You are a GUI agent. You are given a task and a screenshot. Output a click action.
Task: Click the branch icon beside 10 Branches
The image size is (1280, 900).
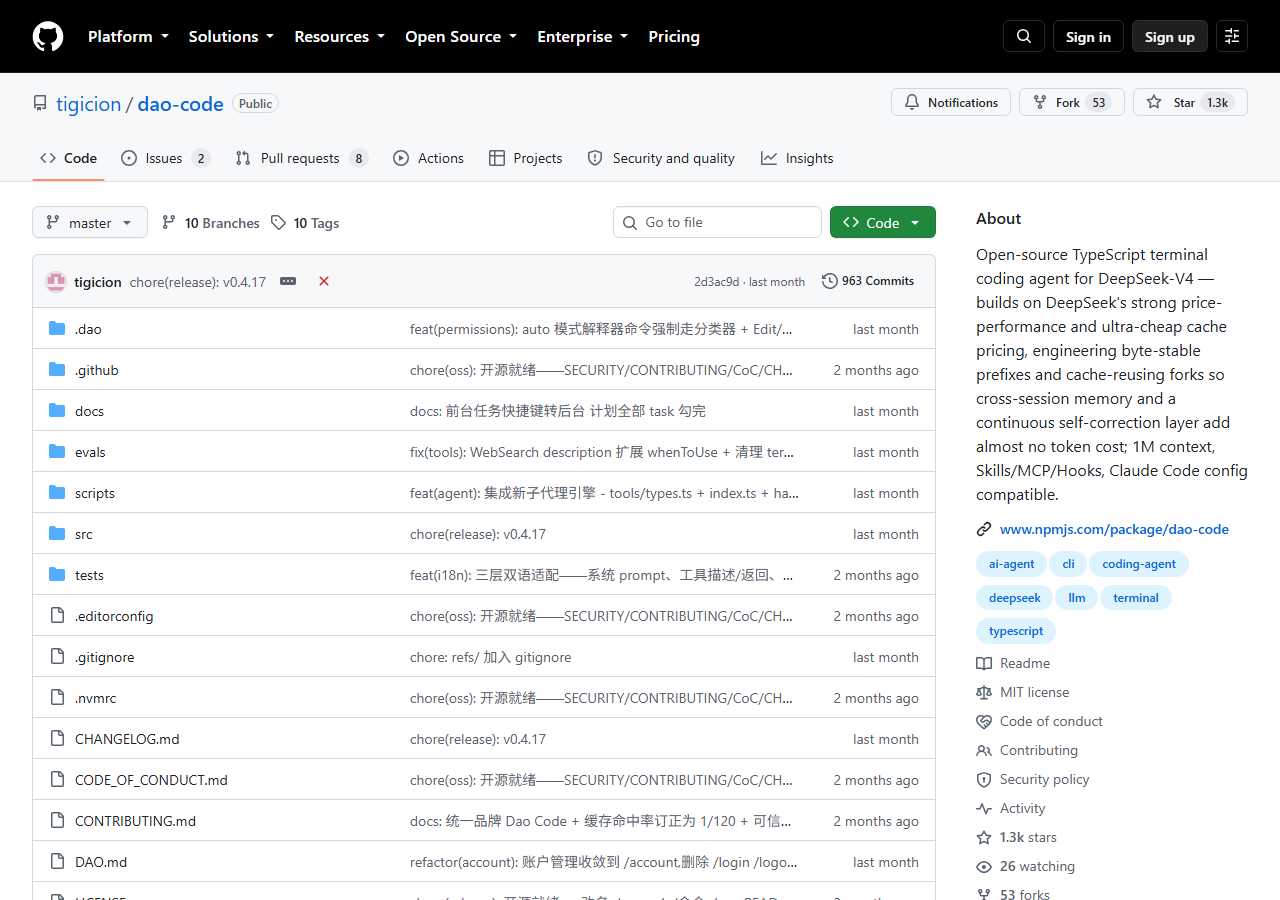pyautogui.click(x=169, y=223)
